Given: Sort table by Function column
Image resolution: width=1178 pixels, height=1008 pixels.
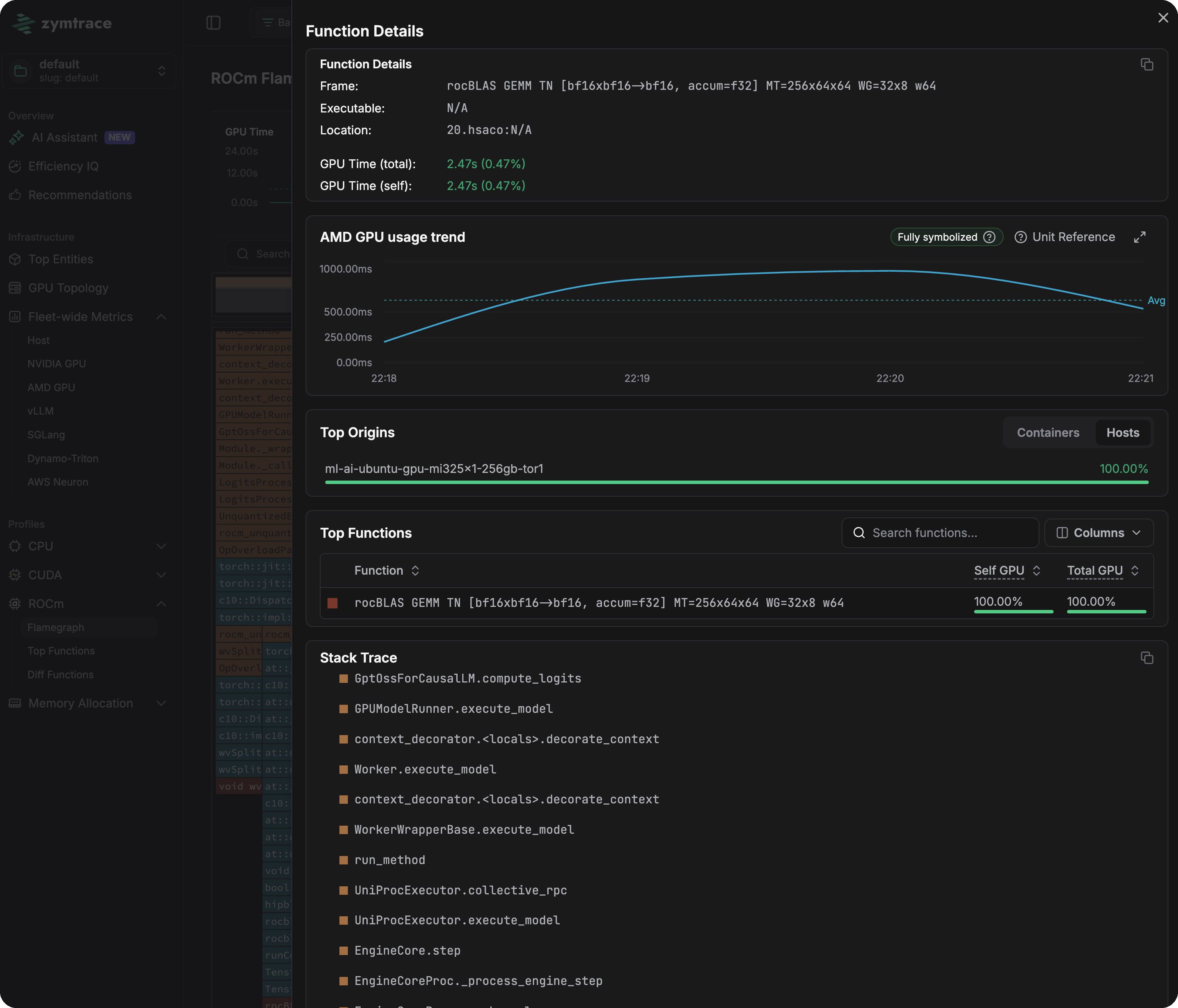Looking at the screenshot, I should [x=387, y=570].
